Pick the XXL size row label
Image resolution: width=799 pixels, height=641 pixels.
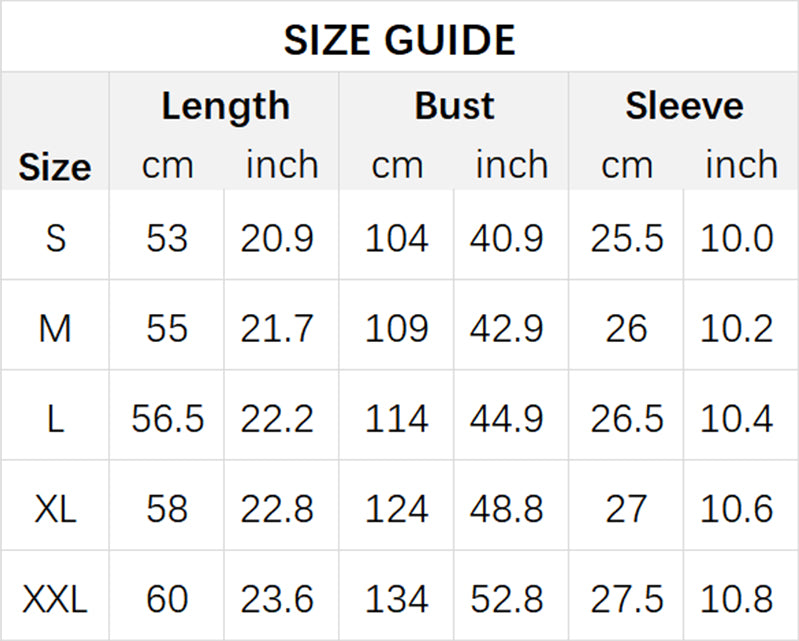55,599
